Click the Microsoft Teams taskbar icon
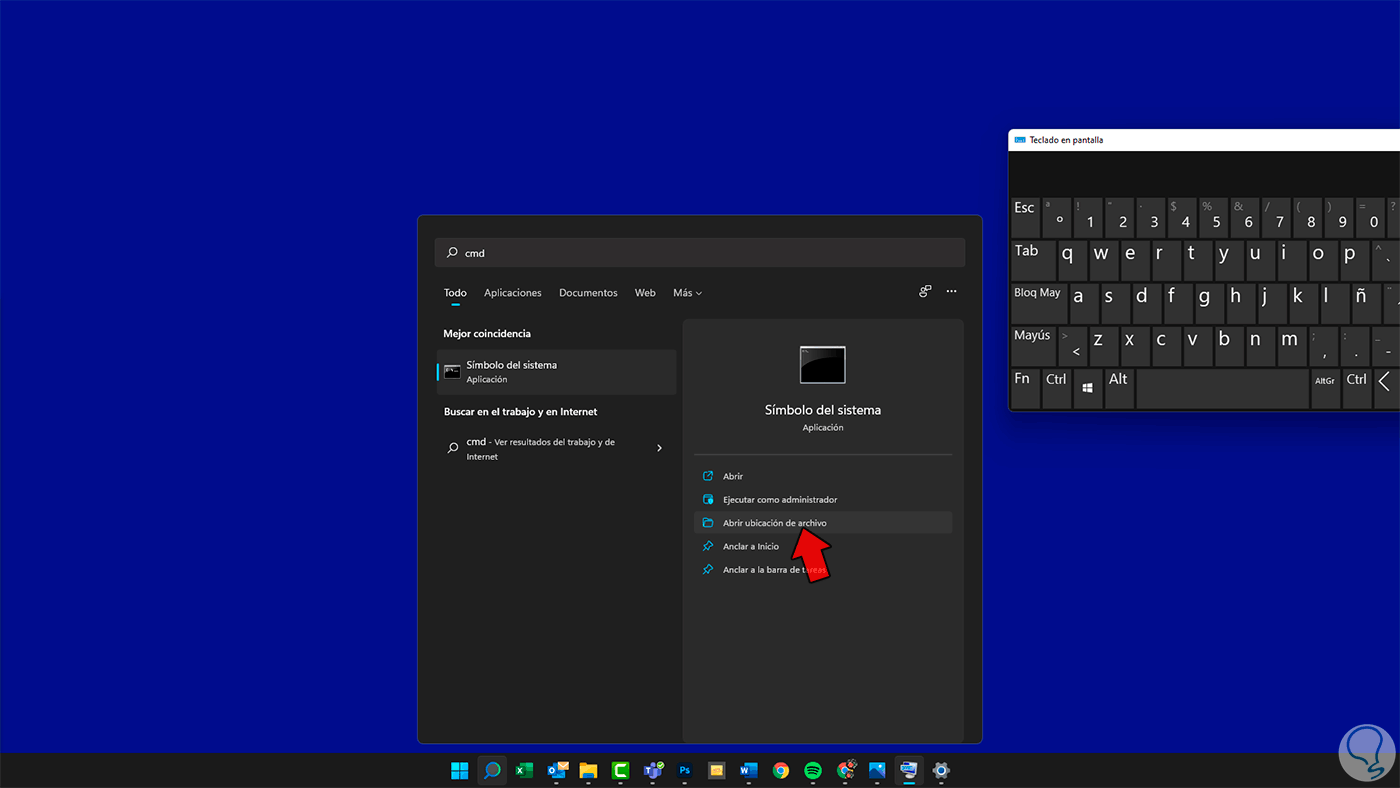This screenshot has width=1400, height=788. pos(652,770)
